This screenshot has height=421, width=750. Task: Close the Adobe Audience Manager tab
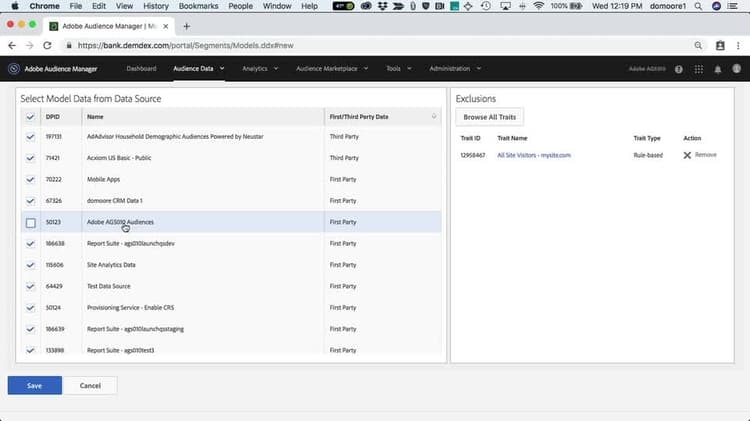(165, 26)
